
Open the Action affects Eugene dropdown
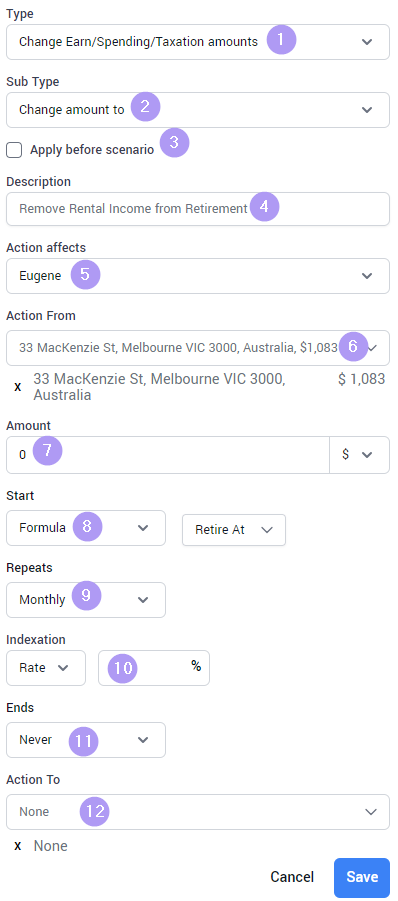pos(198,276)
